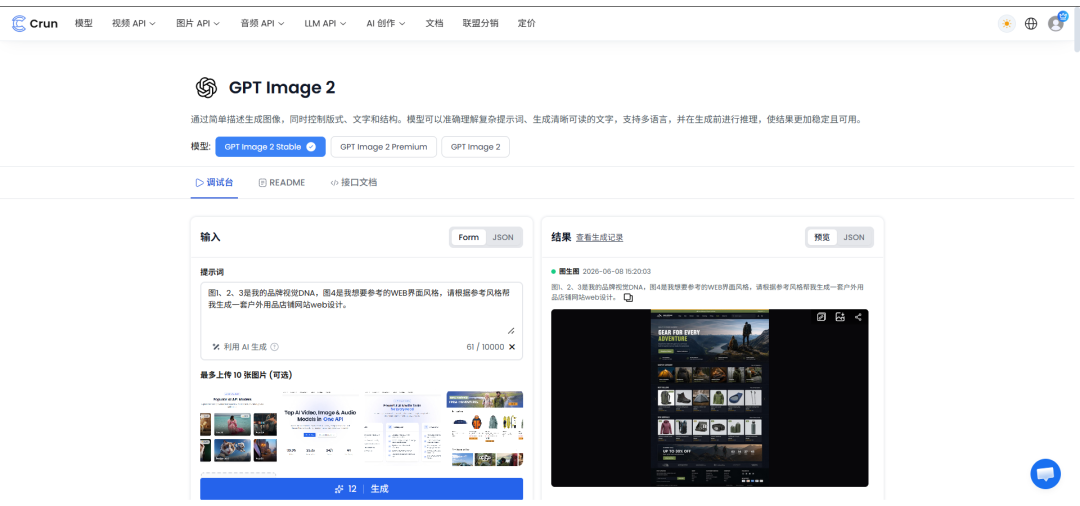Switch to the README tab
Screen dimensions: 1080x506
[x=282, y=182]
